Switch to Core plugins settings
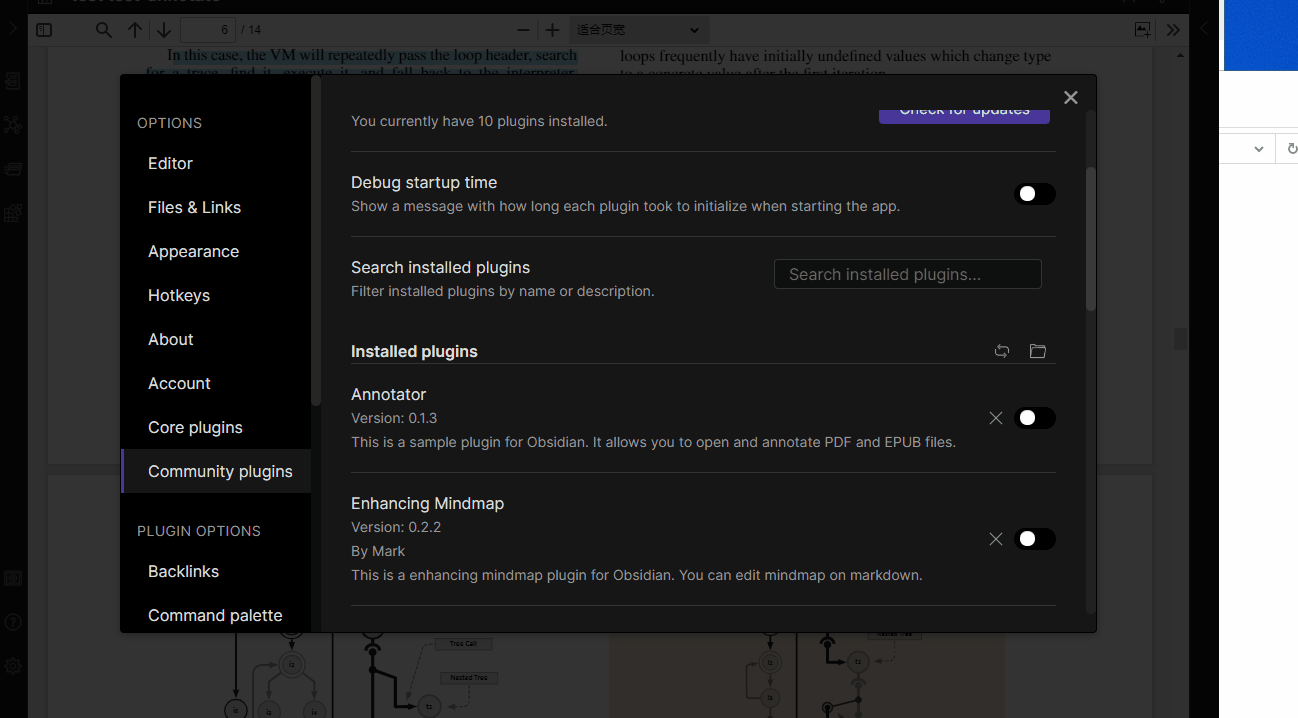Viewport: 1298px width, 718px height. [216, 427]
